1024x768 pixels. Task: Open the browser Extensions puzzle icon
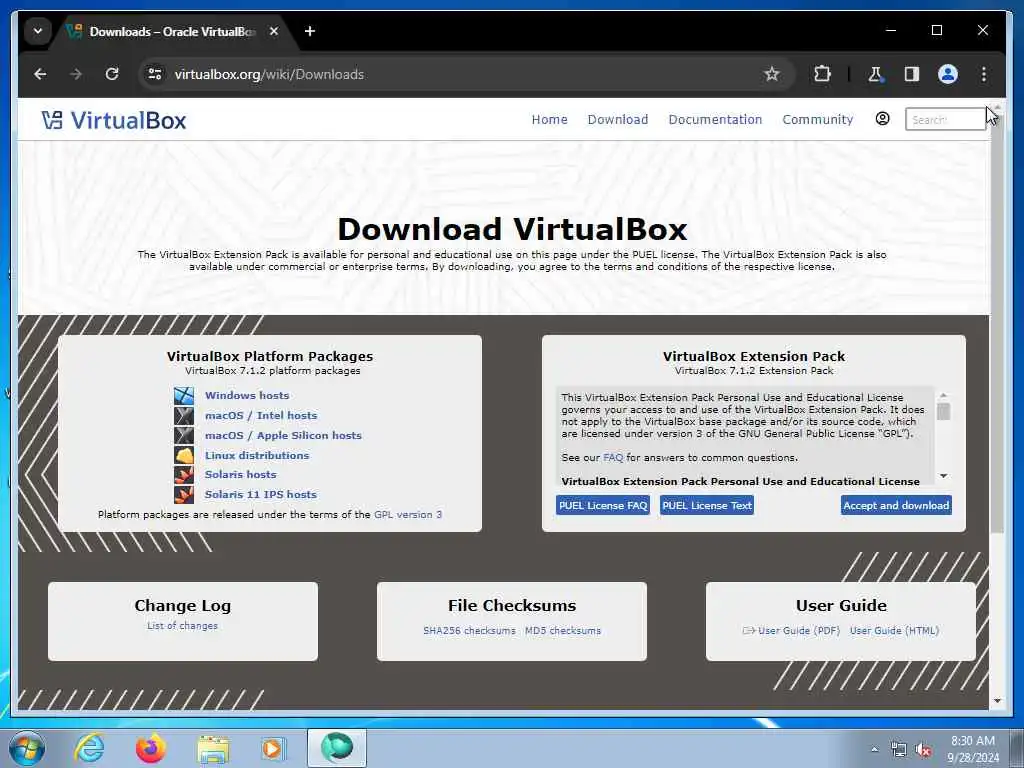coord(822,74)
